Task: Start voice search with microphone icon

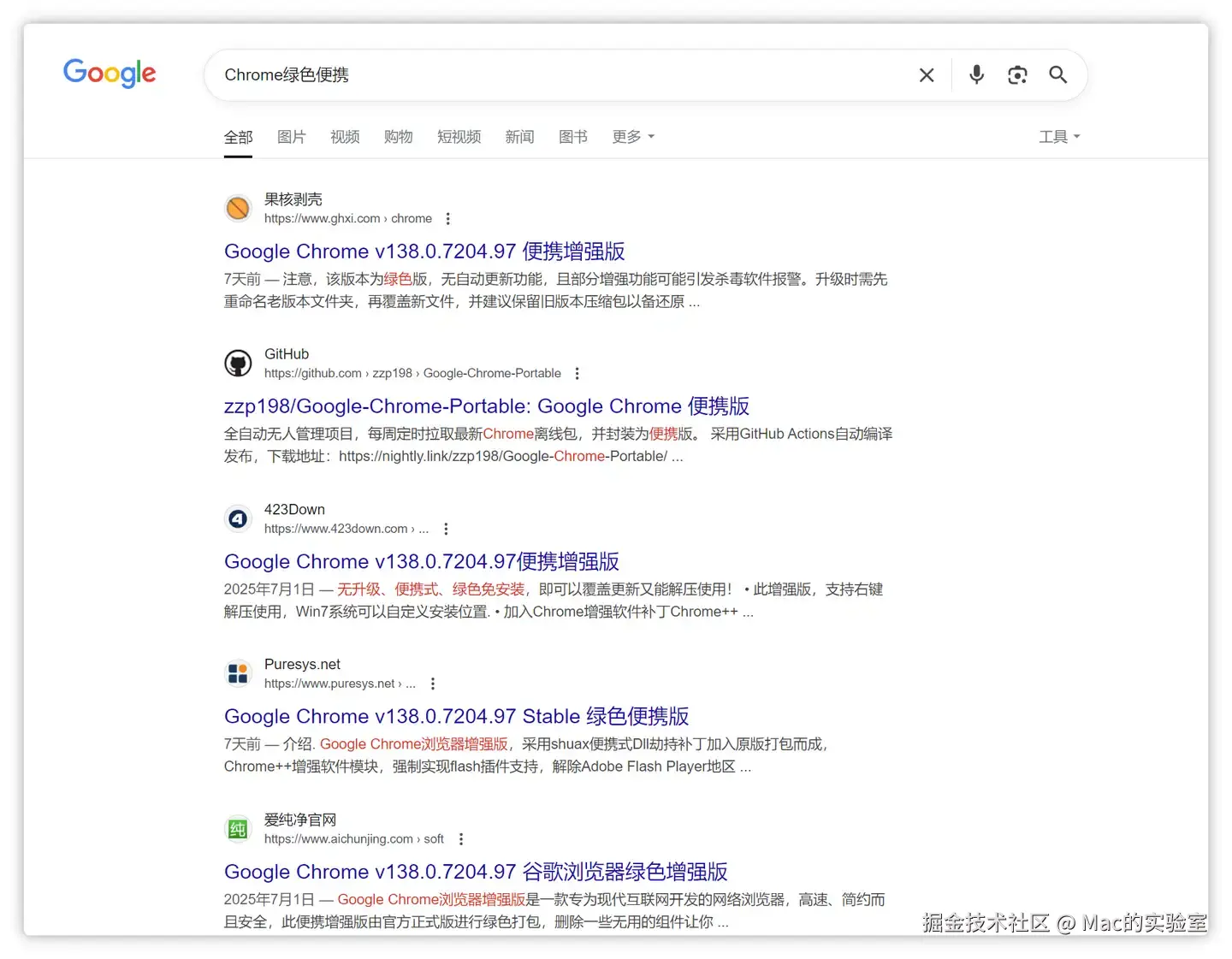Action: click(x=976, y=75)
